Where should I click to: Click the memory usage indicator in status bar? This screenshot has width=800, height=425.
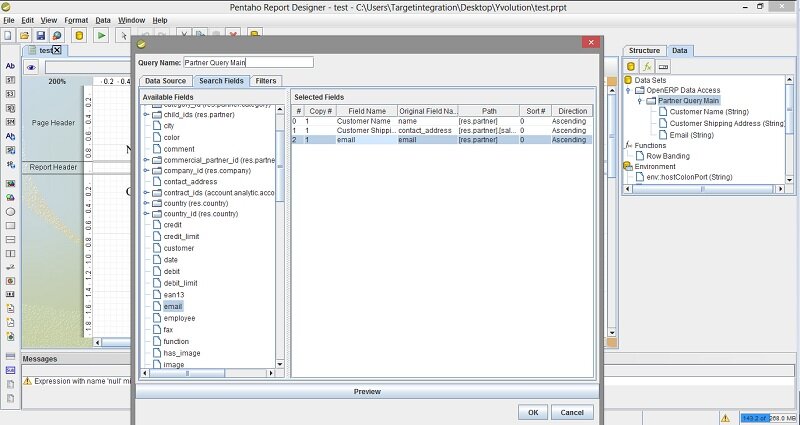768,418
